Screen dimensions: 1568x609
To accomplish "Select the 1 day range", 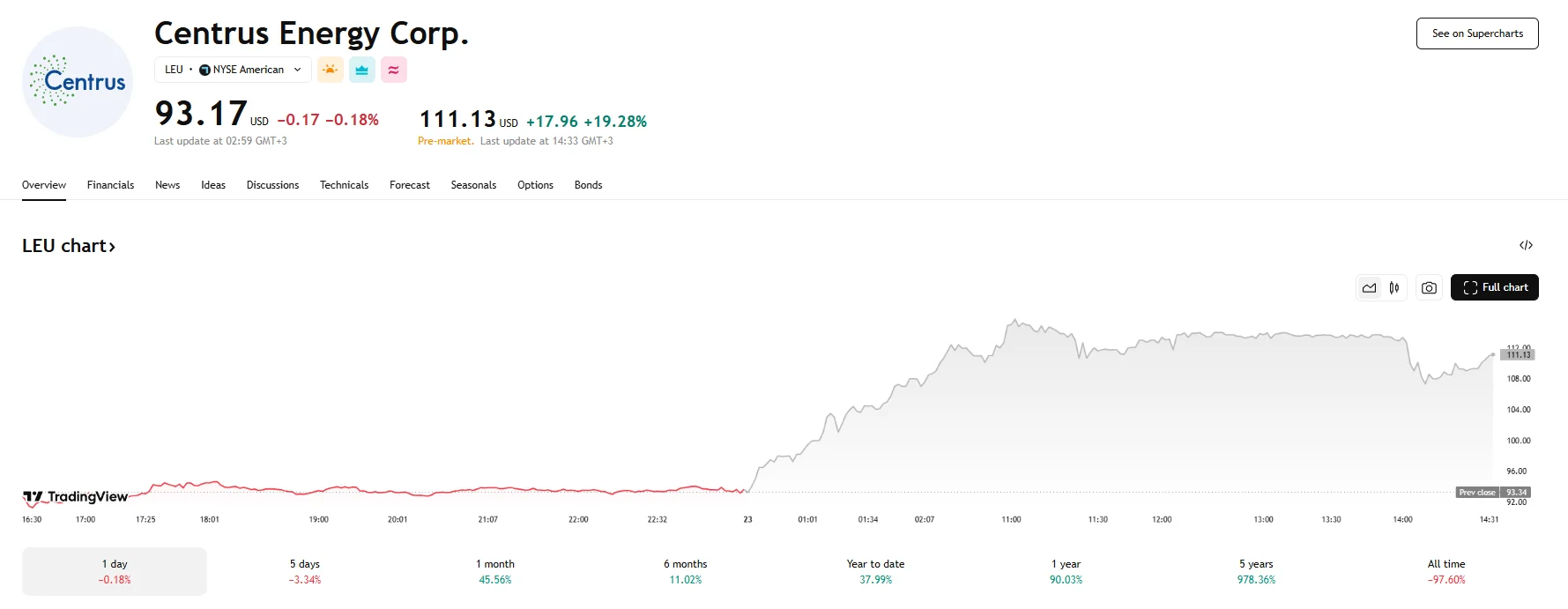I will (115, 571).
